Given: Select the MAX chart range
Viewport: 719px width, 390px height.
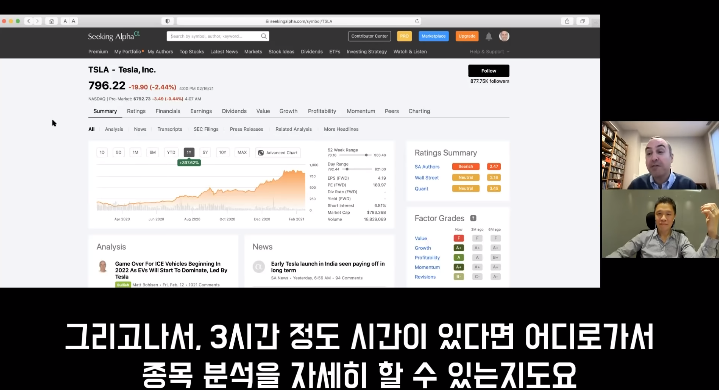Looking at the screenshot, I should (x=242, y=153).
